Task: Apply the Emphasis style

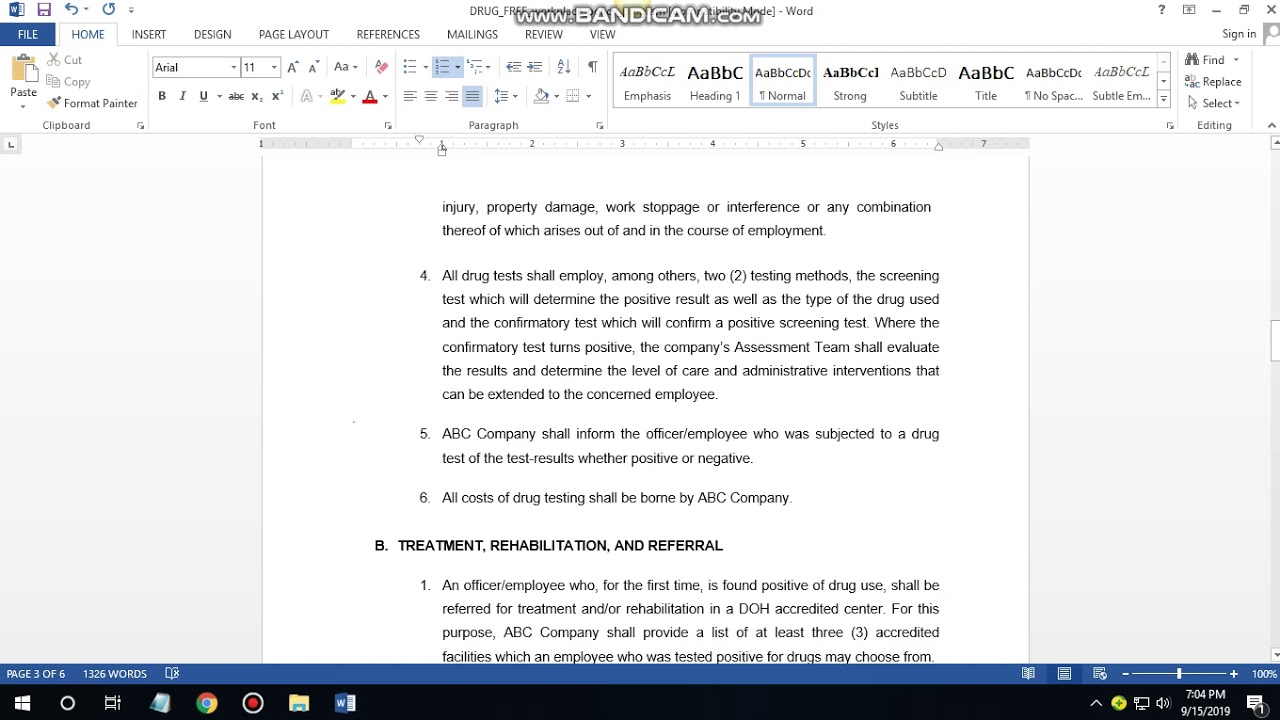Action: coord(647,81)
